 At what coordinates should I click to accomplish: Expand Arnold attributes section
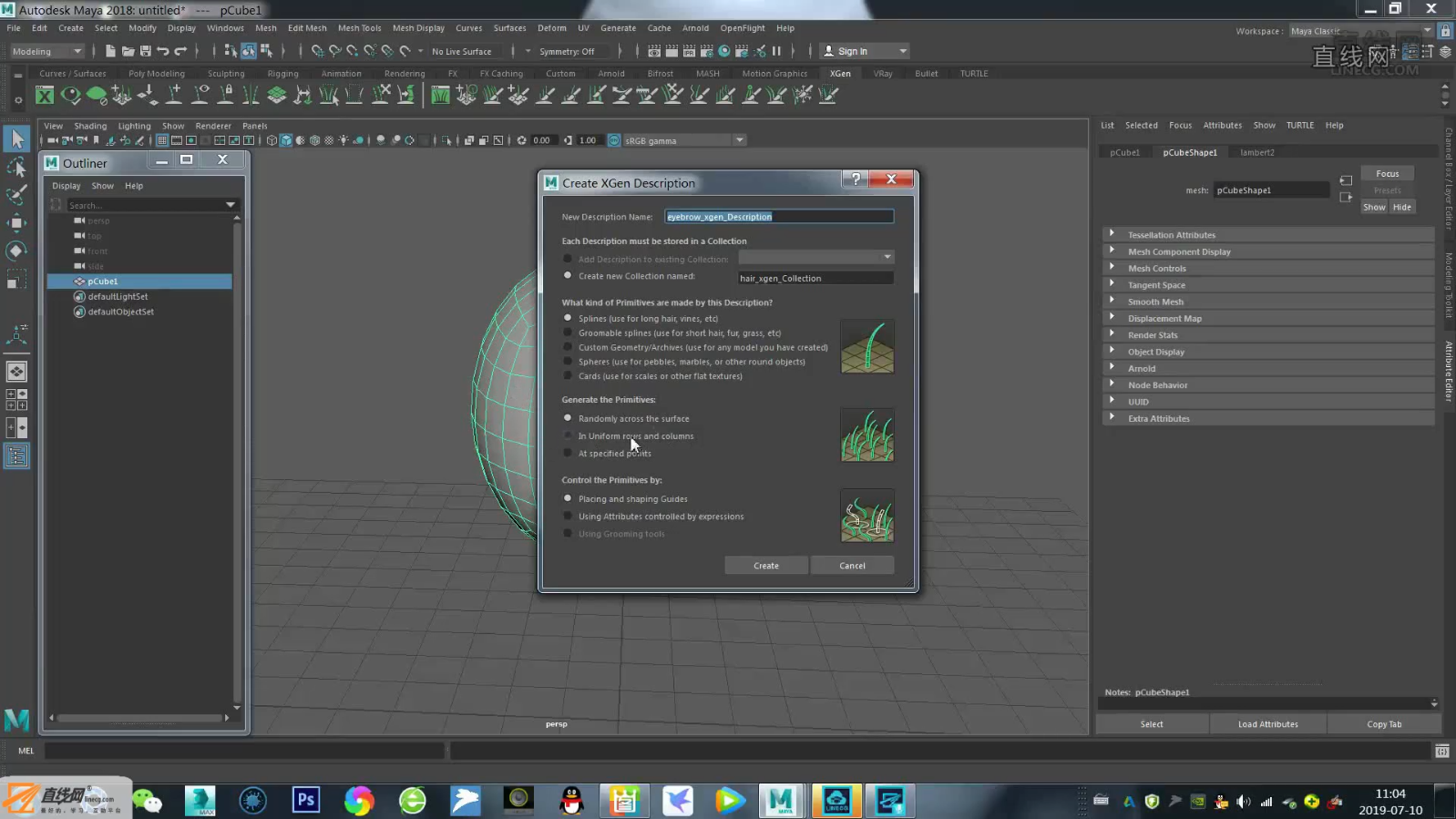coord(1268,368)
